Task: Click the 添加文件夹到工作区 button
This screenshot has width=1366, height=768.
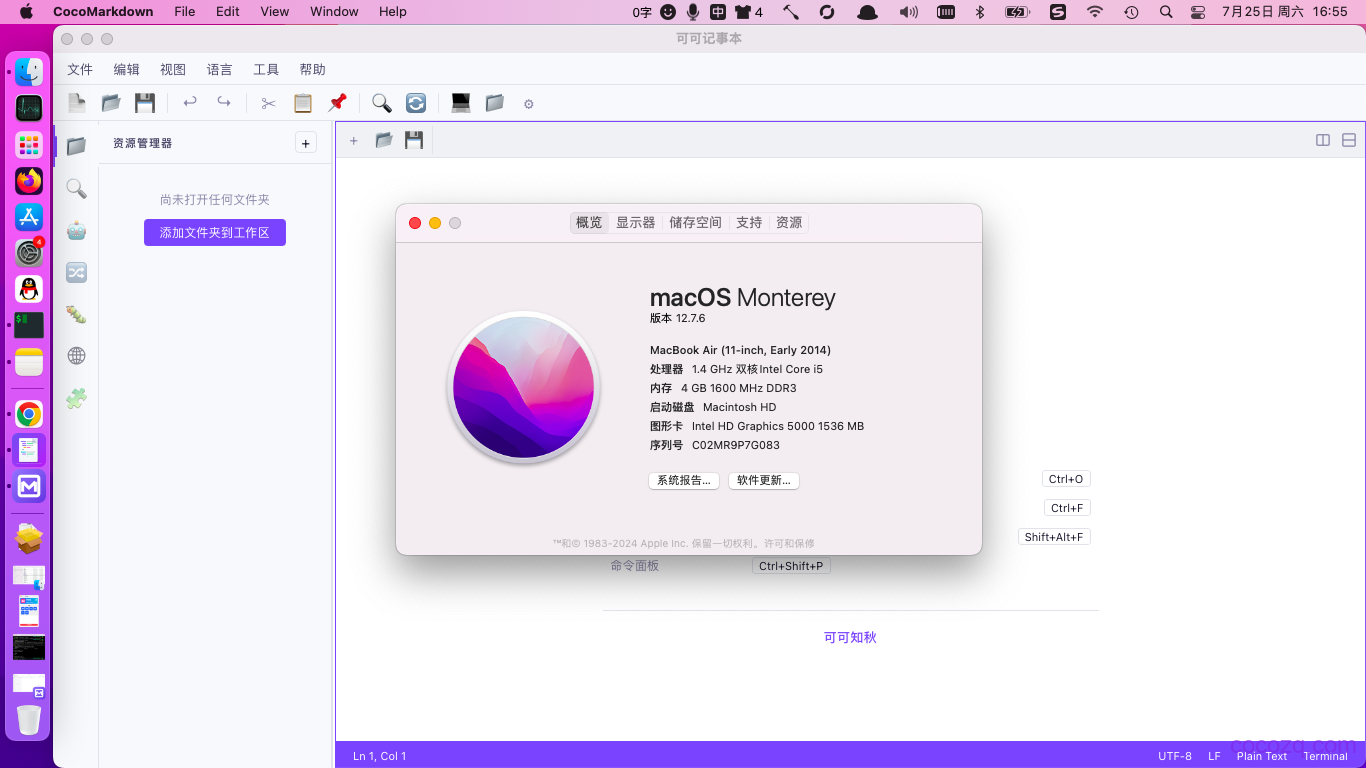Action: [x=215, y=232]
